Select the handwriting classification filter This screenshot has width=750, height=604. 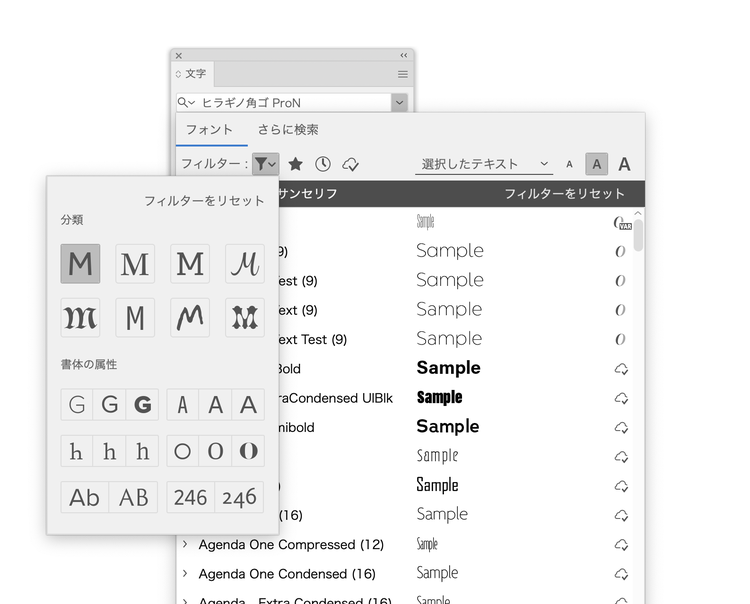[x=190, y=318]
